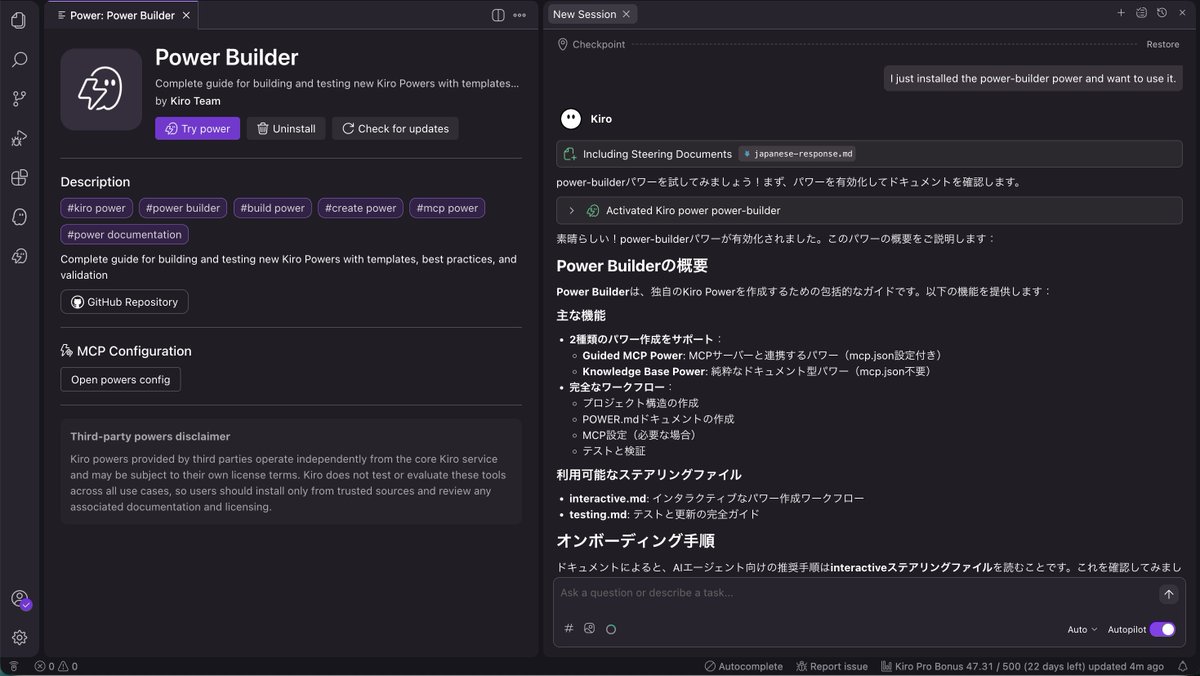The width and height of the screenshot is (1200, 676).
Task: Click the #create power tag
Action: (x=361, y=208)
